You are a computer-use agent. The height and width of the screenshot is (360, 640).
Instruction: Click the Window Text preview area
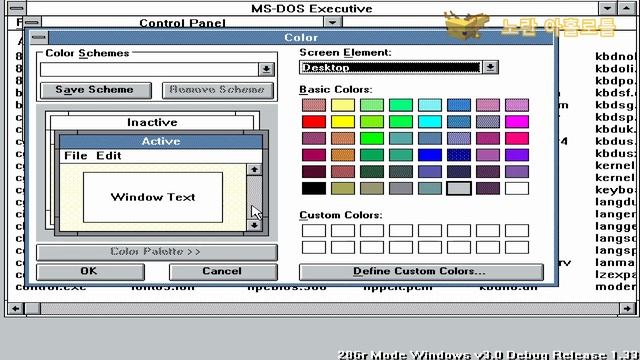(x=153, y=197)
